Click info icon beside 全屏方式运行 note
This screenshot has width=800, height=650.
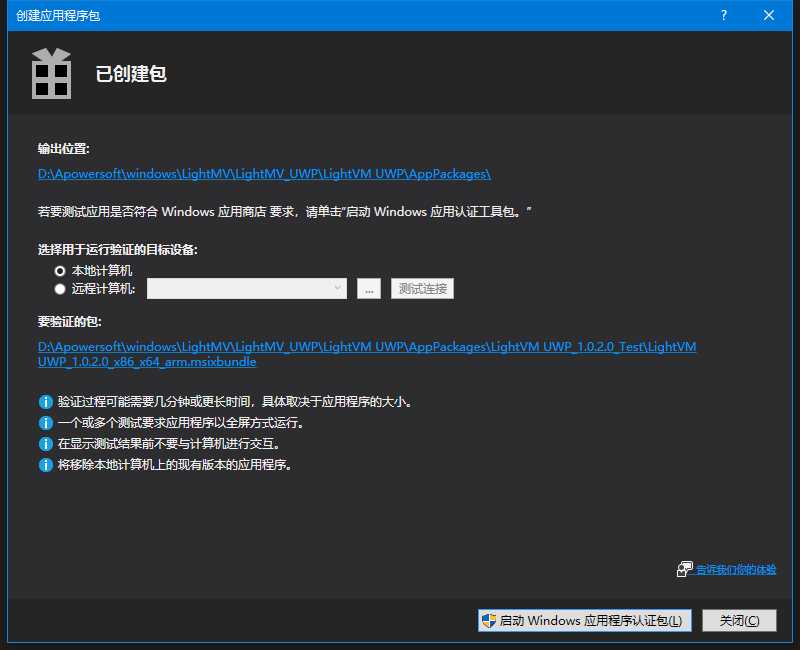45,423
